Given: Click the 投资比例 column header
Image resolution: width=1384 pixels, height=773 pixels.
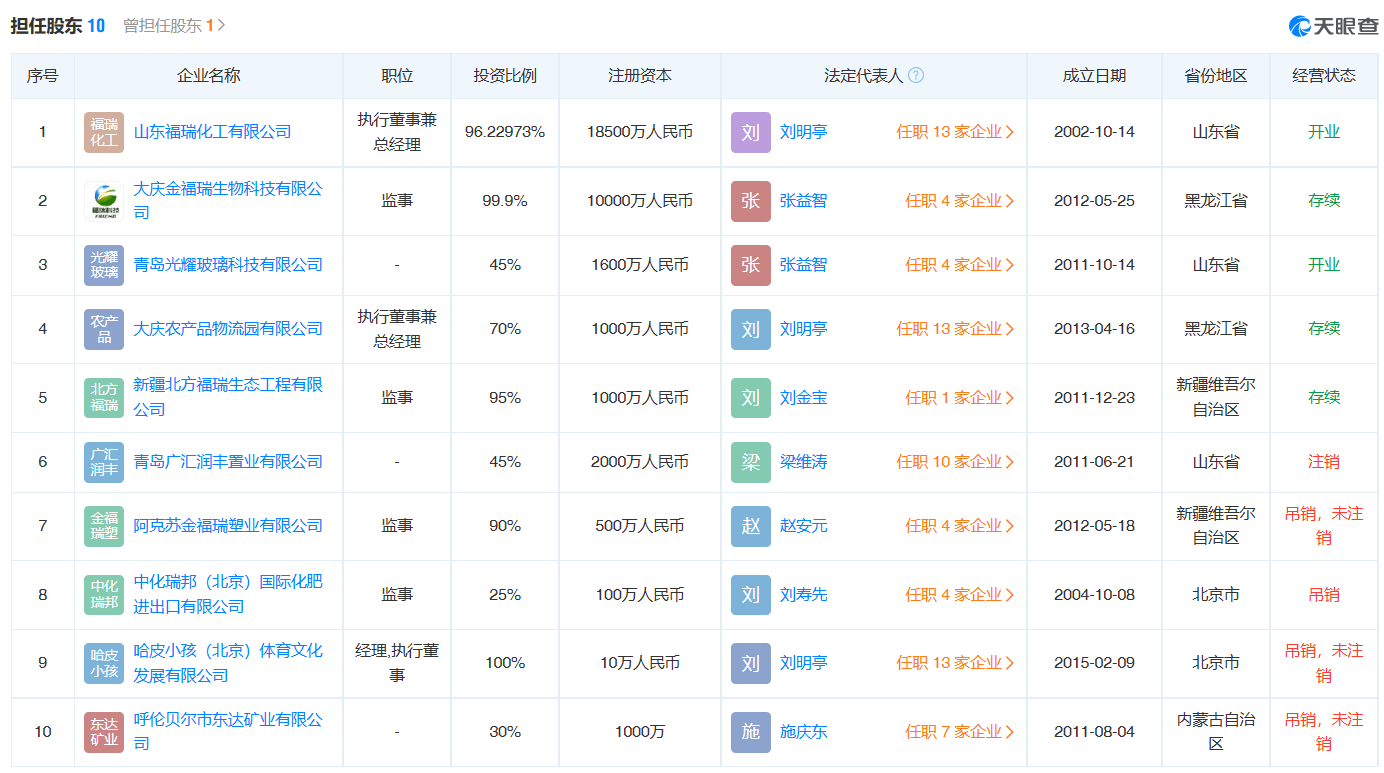Looking at the screenshot, I should (x=505, y=76).
